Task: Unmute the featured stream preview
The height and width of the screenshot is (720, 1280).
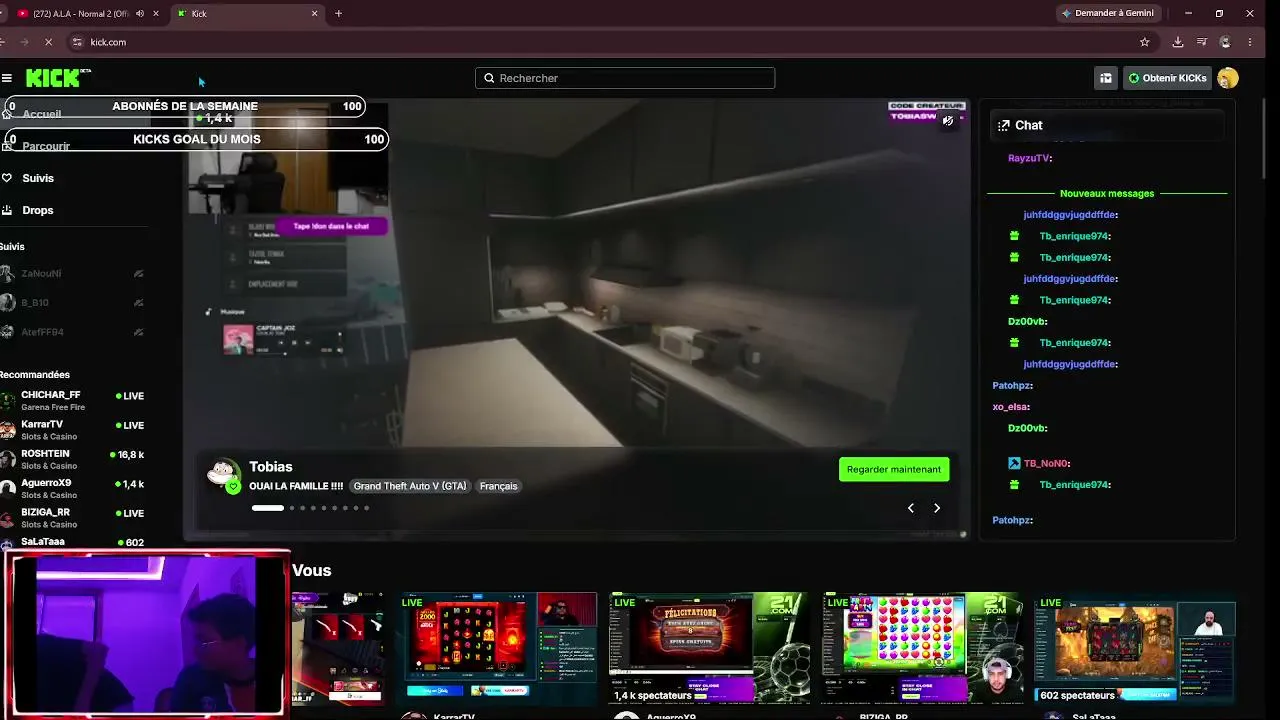Action: pos(948,121)
